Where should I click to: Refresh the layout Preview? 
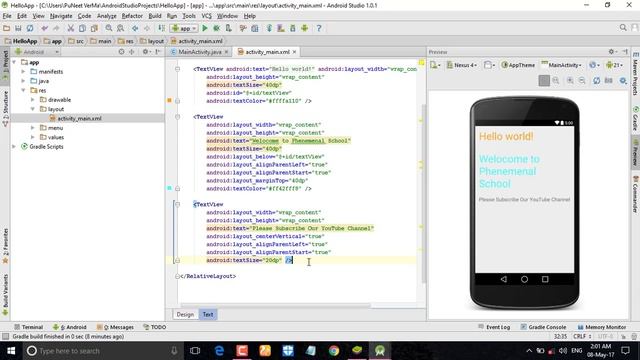596,80
